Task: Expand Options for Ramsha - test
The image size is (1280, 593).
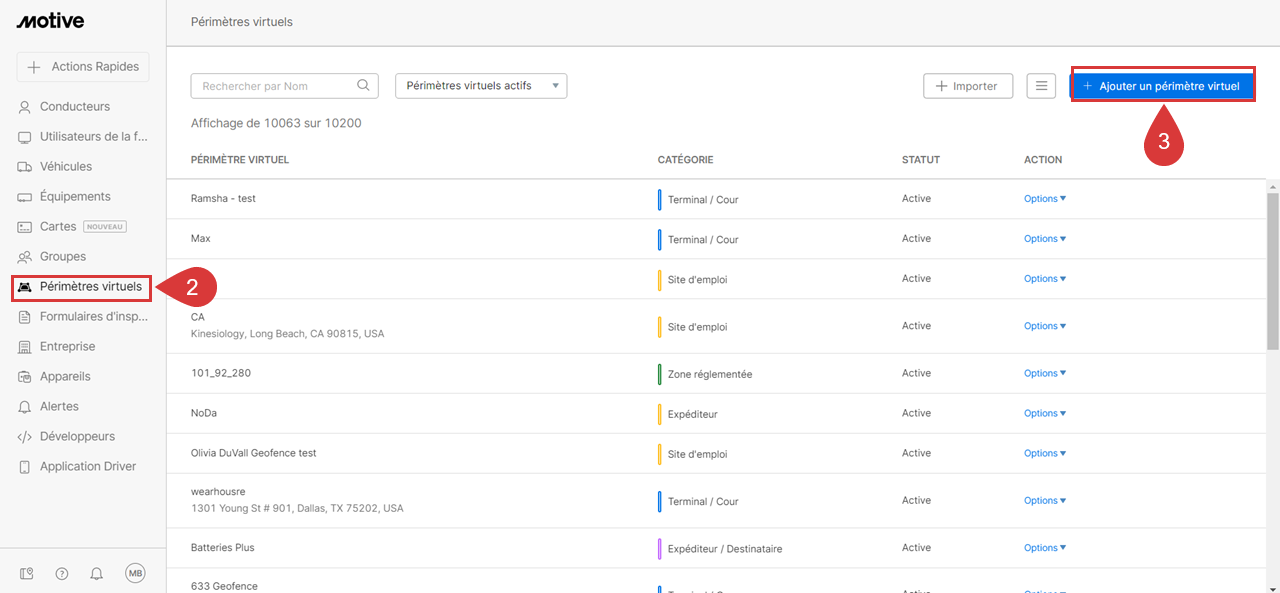Action: (1044, 199)
